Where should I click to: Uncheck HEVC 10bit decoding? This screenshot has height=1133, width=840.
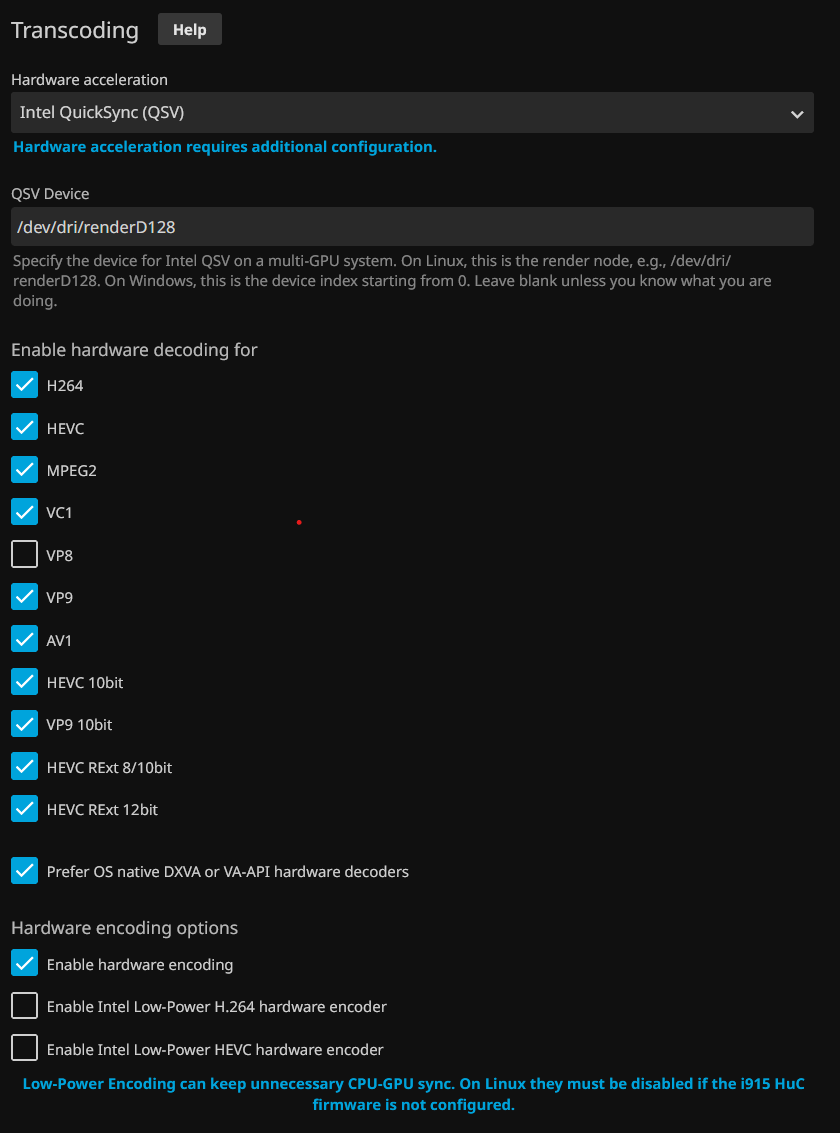(24, 682)
